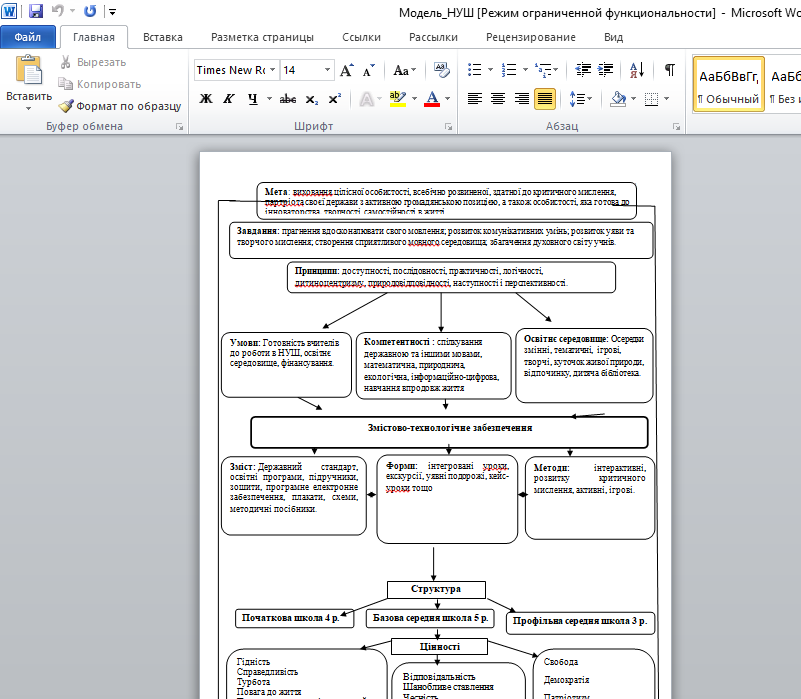Cut selection with Вырезать scissors

93,62
